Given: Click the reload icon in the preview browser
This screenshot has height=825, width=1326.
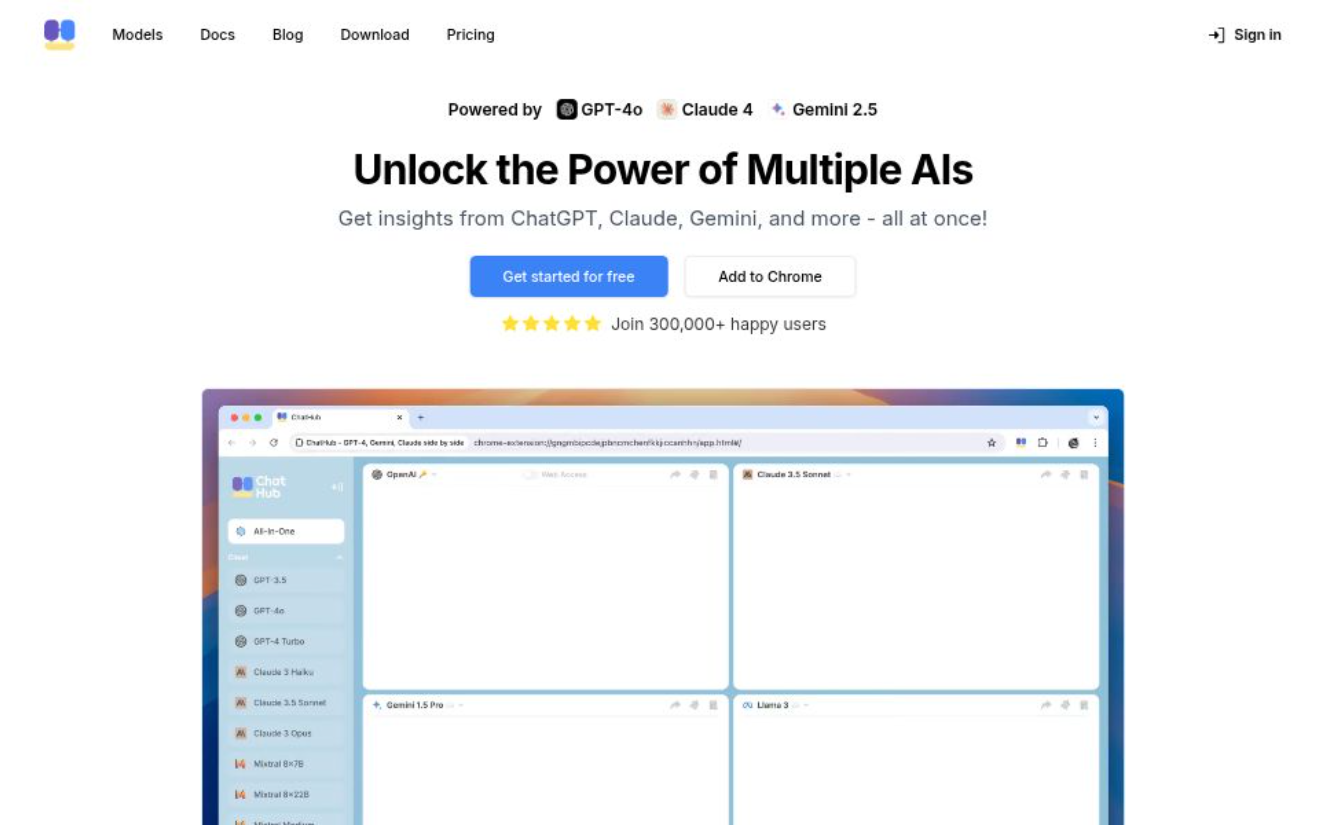Looking at the screenshot, I should 273,443.
